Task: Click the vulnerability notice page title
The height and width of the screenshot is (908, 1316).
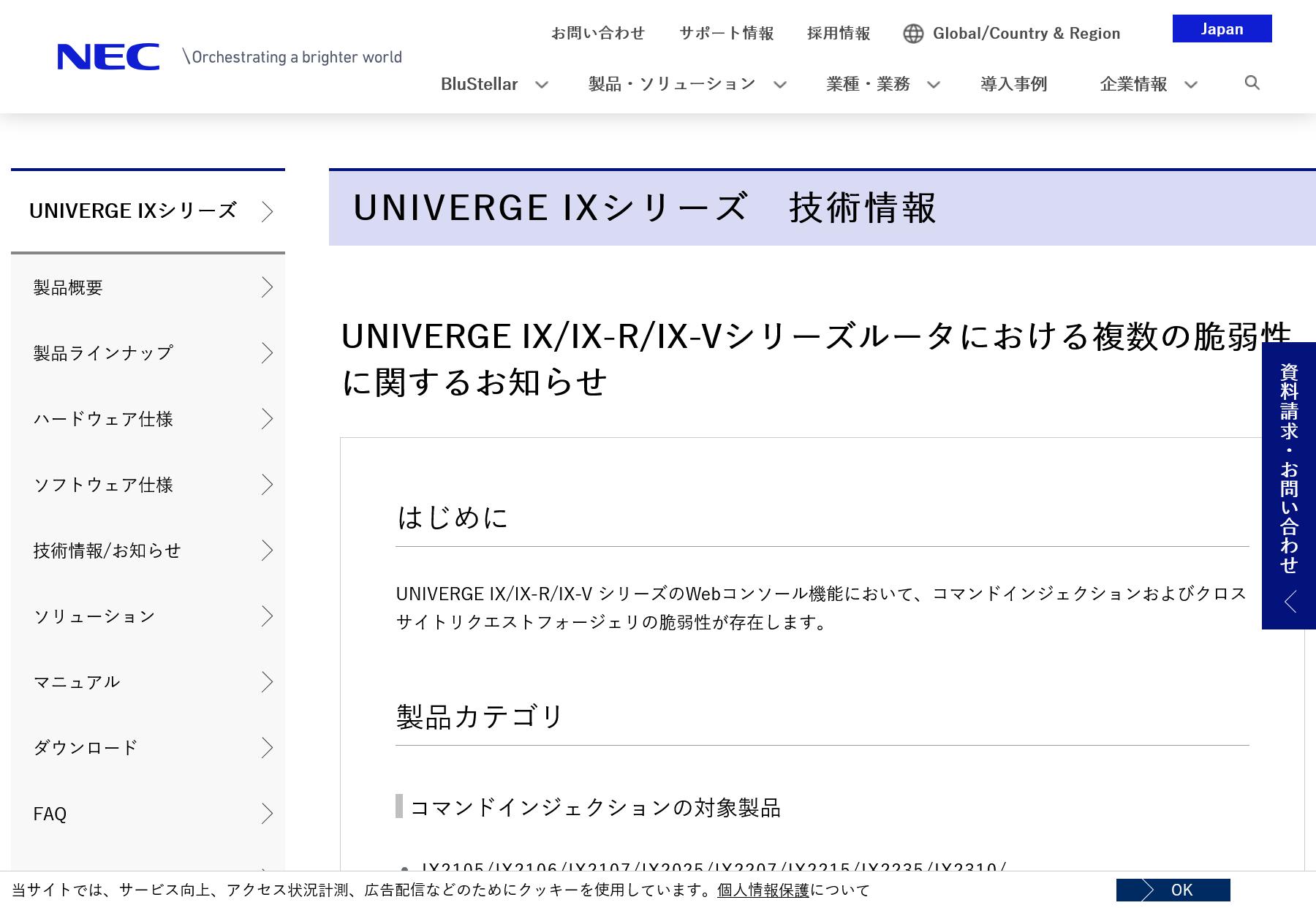Action: [x=817, y=359]
